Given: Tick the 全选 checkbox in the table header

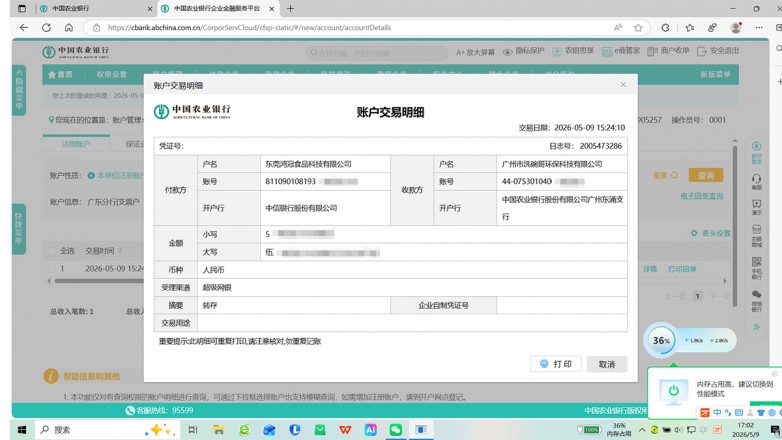Looking at the screenshot, I should [51, 251].
